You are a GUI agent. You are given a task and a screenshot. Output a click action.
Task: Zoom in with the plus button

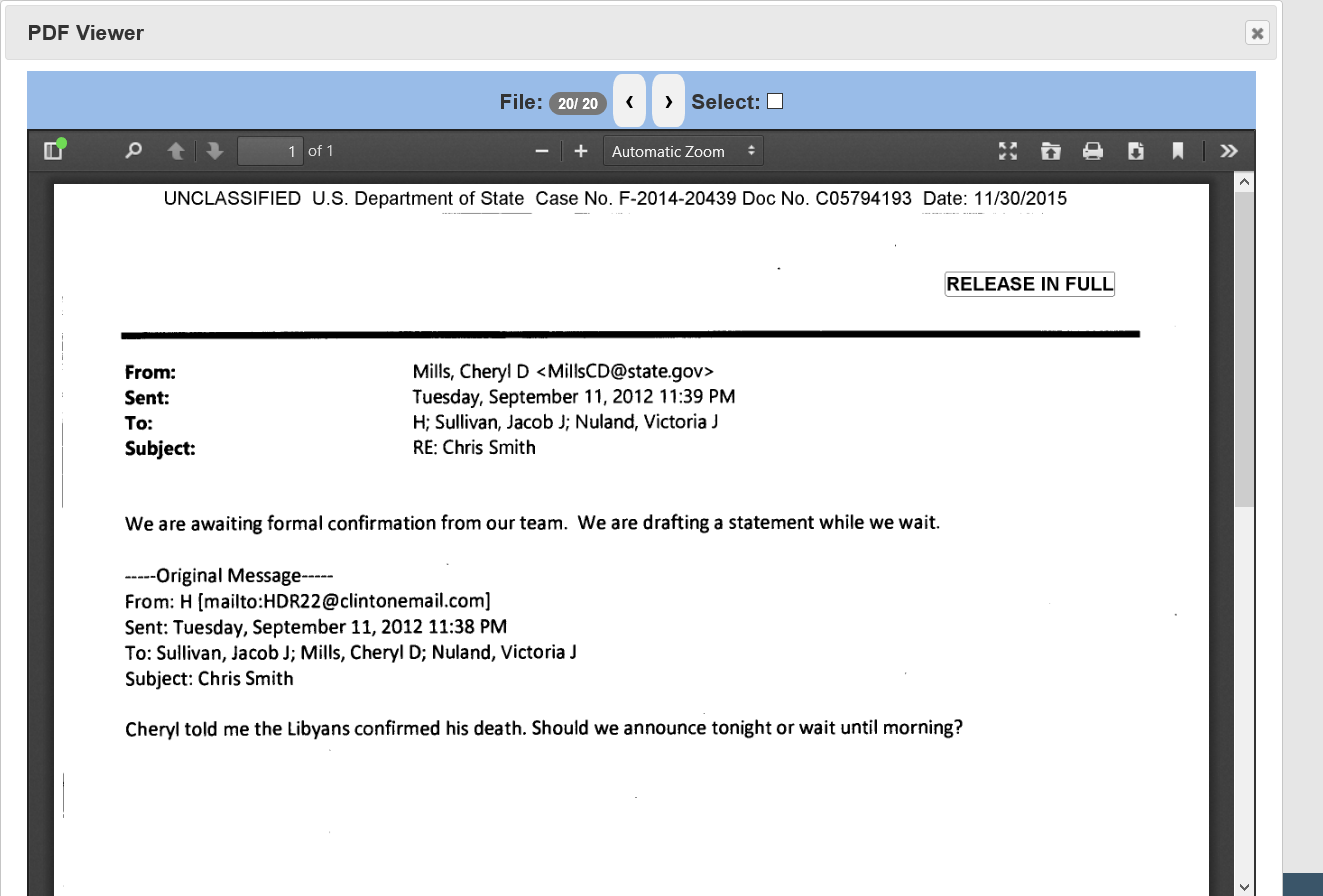point(581,151)
